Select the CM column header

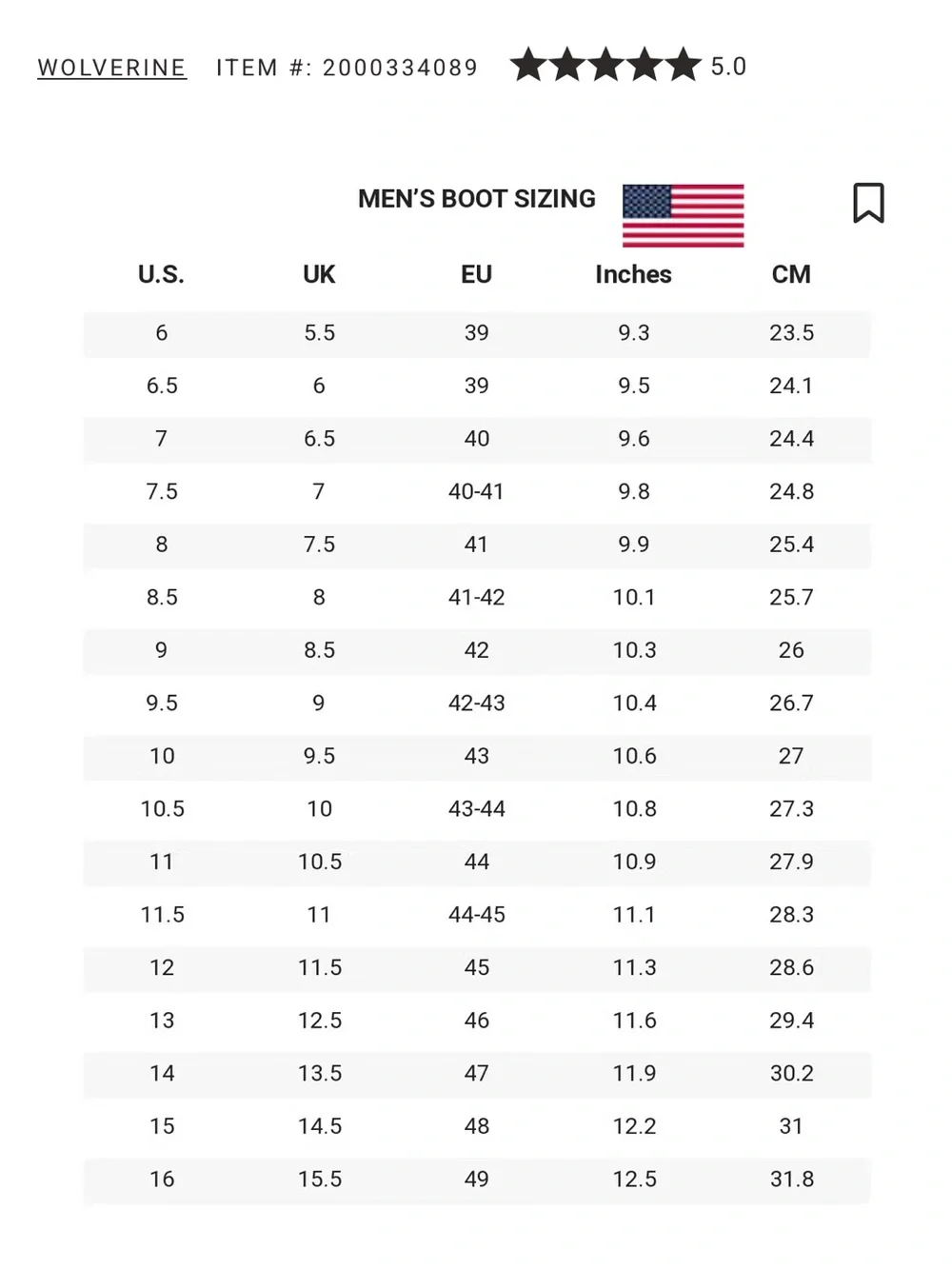coord(791,274)
